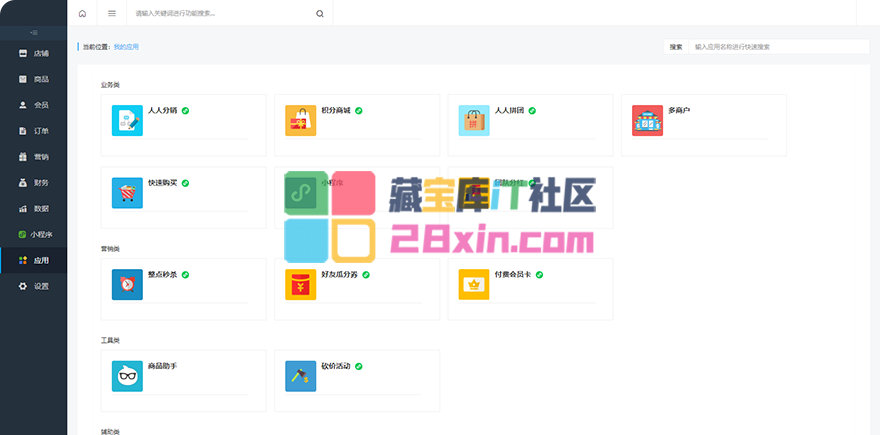Click green badge next to 人人拼团

tap(533, 111)
